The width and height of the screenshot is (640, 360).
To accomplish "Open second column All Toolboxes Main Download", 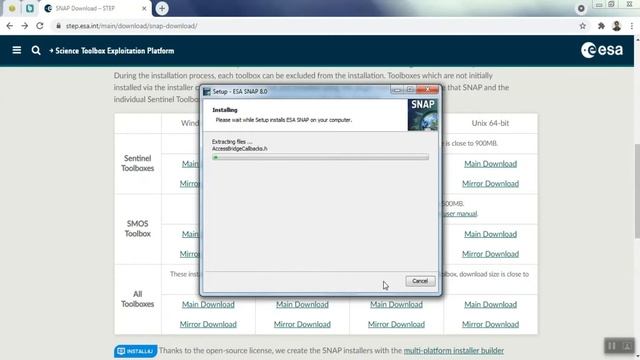I will 302,304.
